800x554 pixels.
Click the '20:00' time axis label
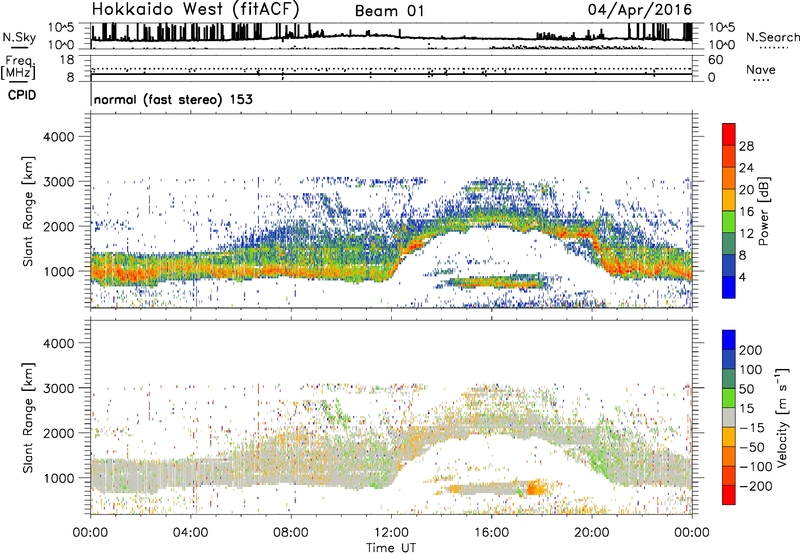(x=591, y=533)
